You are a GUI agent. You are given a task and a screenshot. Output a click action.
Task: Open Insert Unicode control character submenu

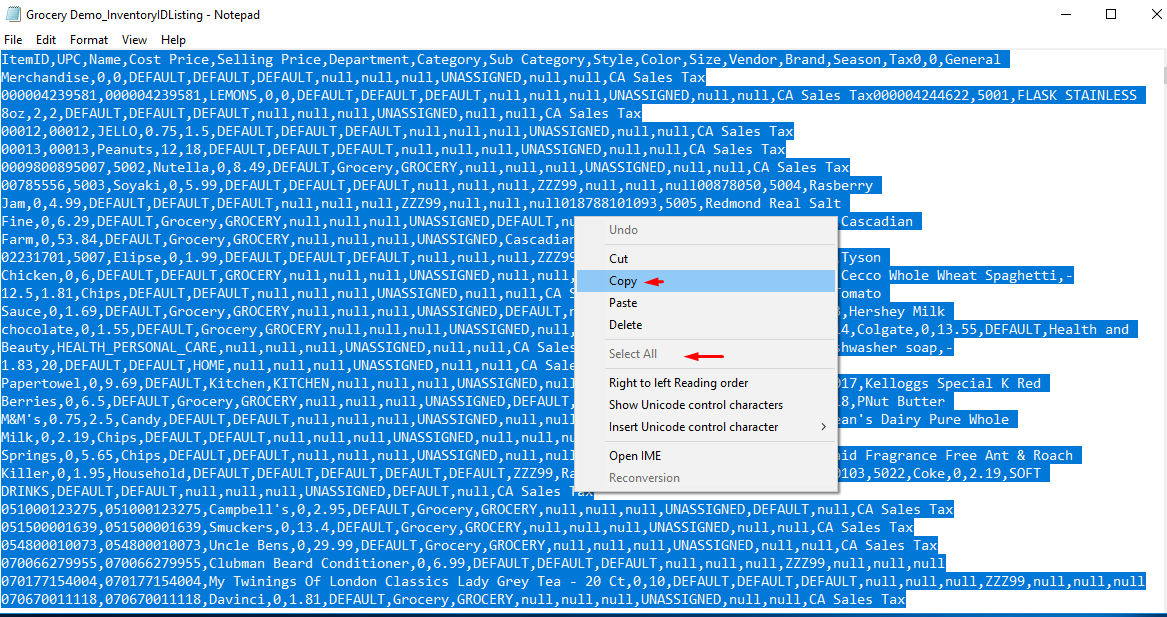(x=706, y=427)
